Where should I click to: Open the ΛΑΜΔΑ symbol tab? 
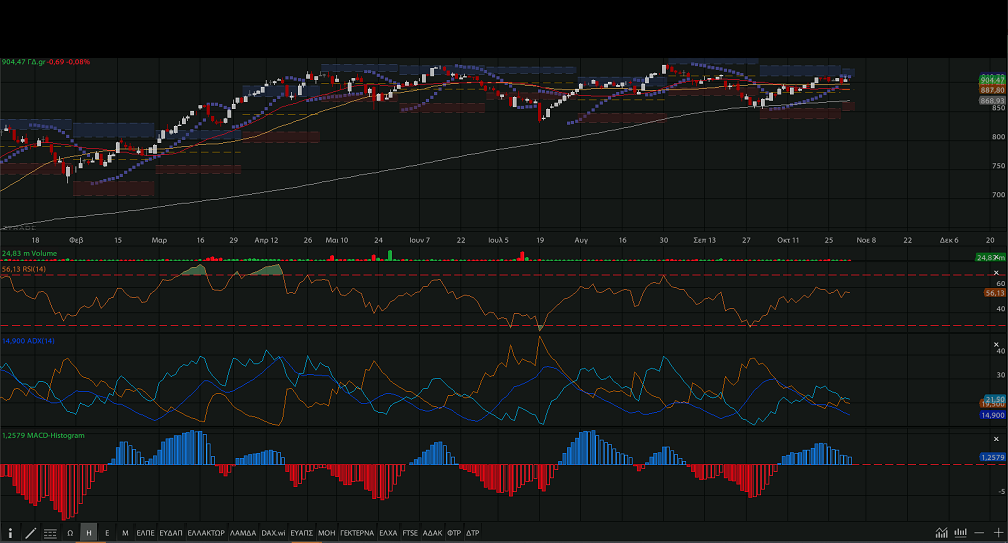243,533
